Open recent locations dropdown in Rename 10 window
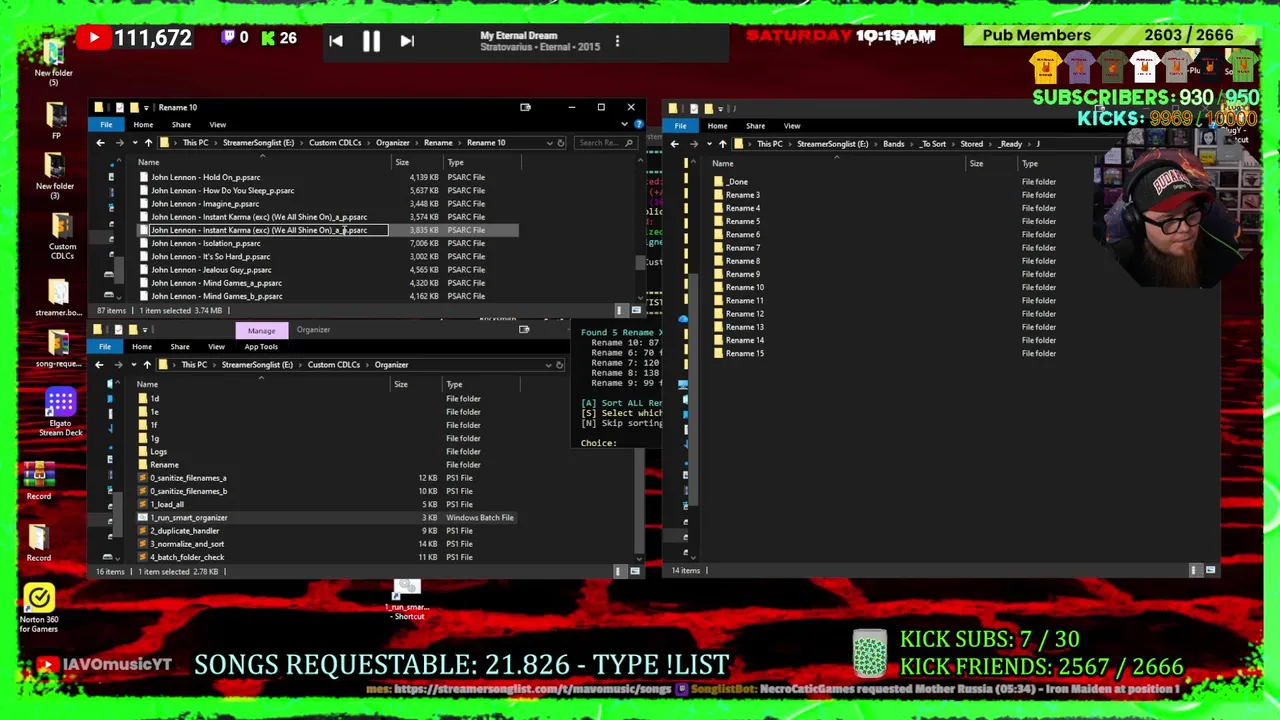The image size is (1280, 720). pos(134,143)
